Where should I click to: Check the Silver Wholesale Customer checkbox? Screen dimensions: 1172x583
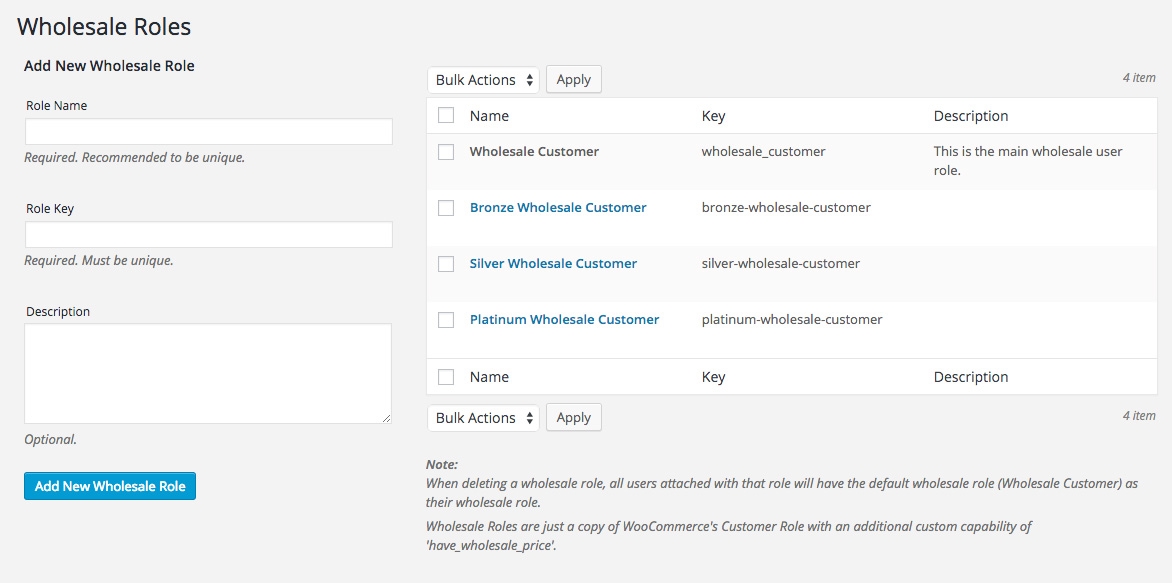click(x=446, y=264)
